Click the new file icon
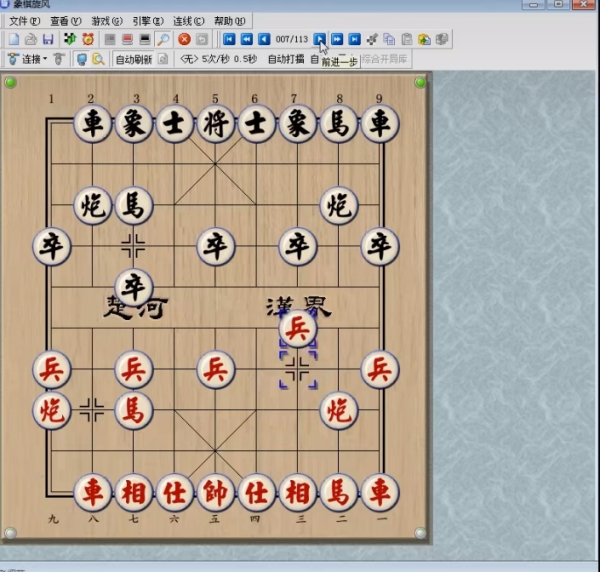This screenshot has height=572, width=600. coord(13,39)
